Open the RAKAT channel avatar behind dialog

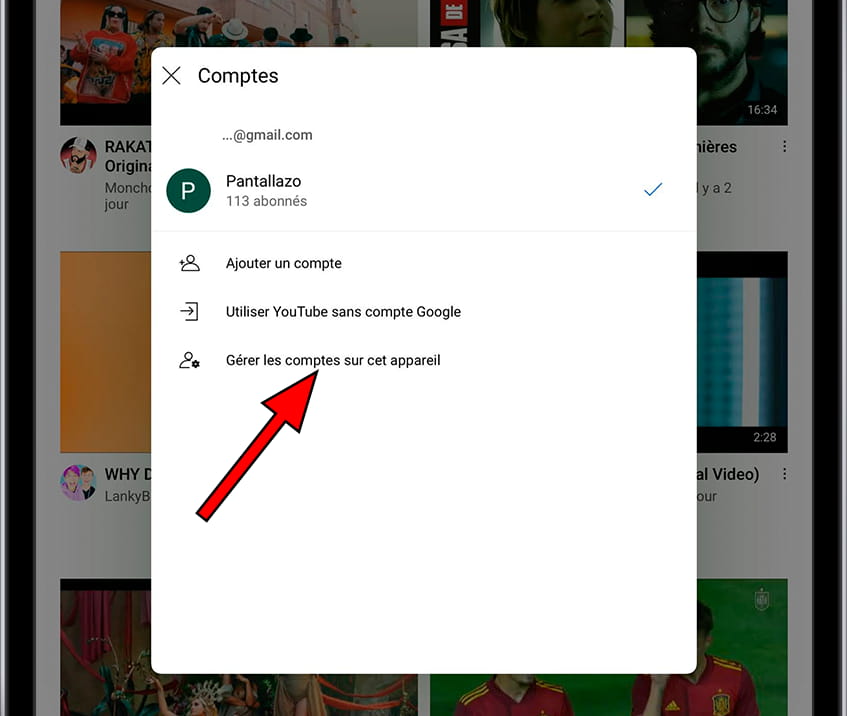point(78,155)
